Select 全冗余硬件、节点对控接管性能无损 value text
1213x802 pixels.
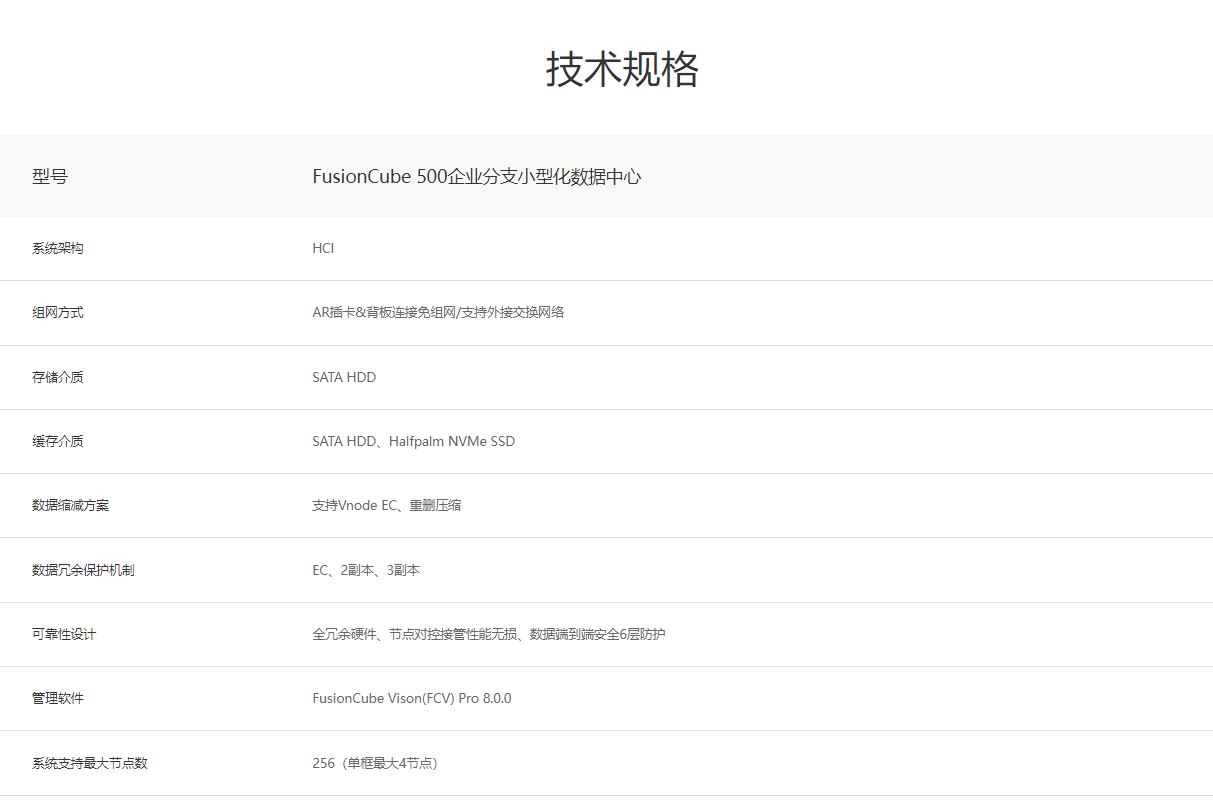489,634
